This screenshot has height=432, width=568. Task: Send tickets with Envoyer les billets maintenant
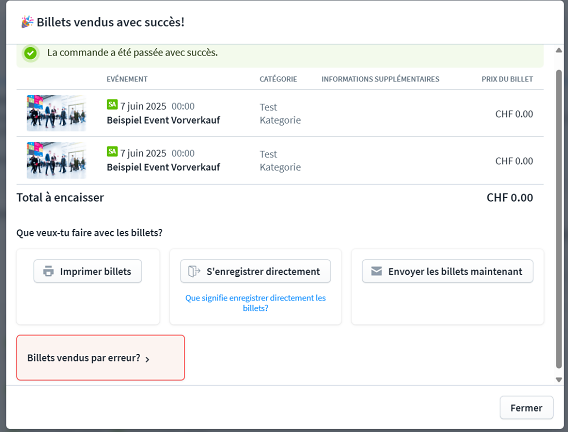pos(448,271)
